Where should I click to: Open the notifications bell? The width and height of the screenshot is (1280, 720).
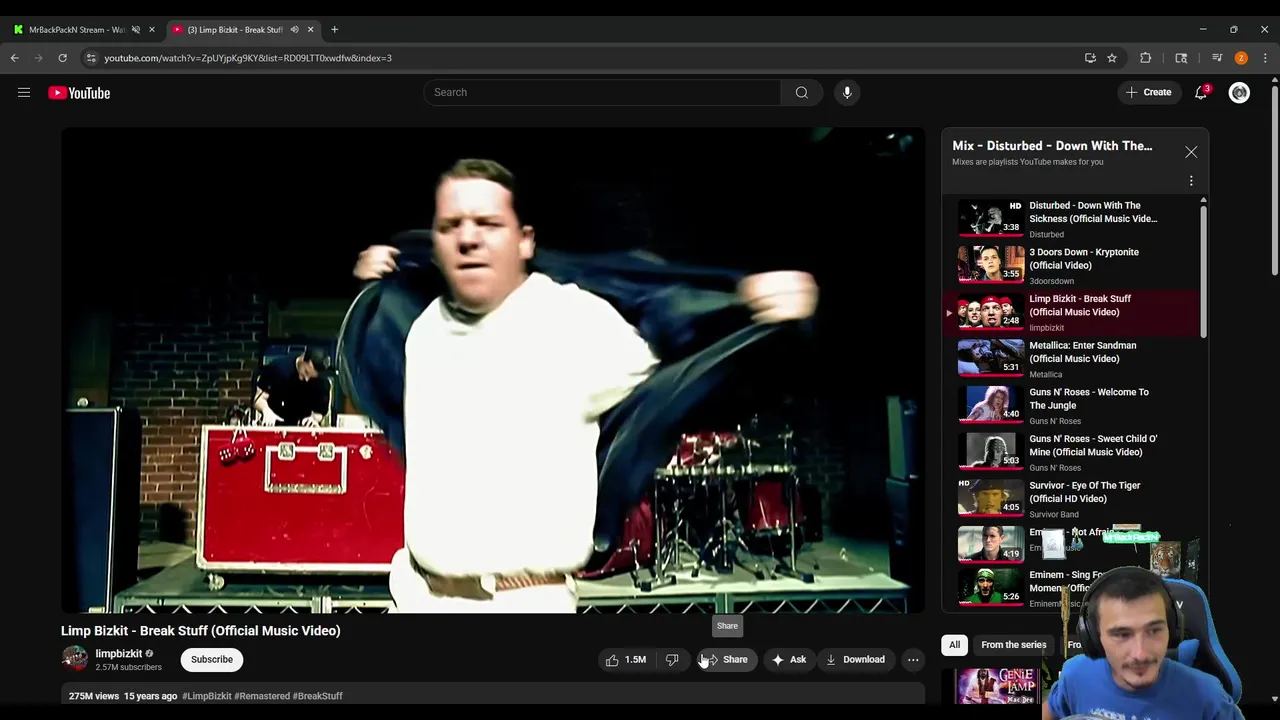point(1201,93)
